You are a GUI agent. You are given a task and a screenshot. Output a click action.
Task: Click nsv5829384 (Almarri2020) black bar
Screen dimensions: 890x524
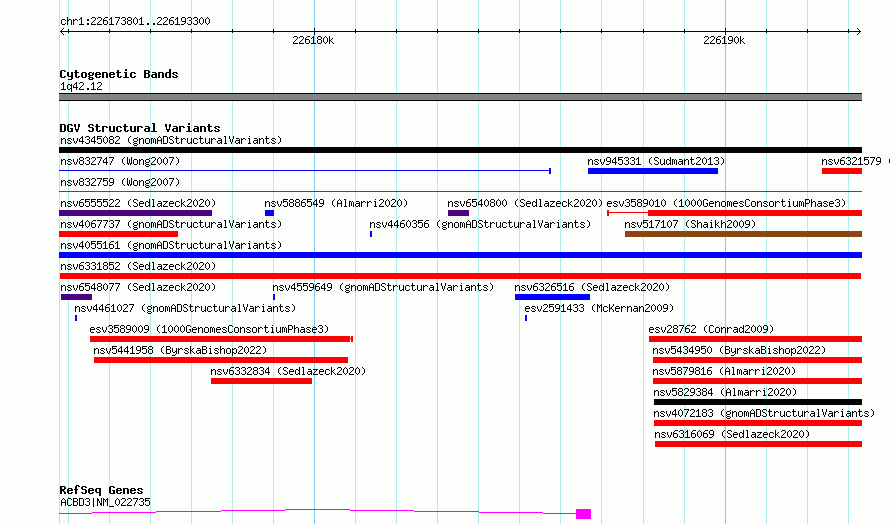[x=758, y=402]
